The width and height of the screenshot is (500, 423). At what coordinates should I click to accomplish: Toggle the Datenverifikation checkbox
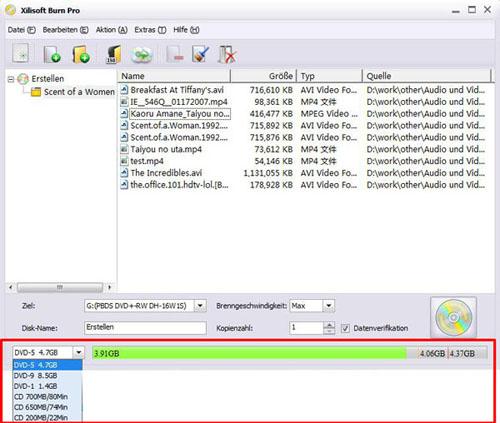tap(345, 328)
